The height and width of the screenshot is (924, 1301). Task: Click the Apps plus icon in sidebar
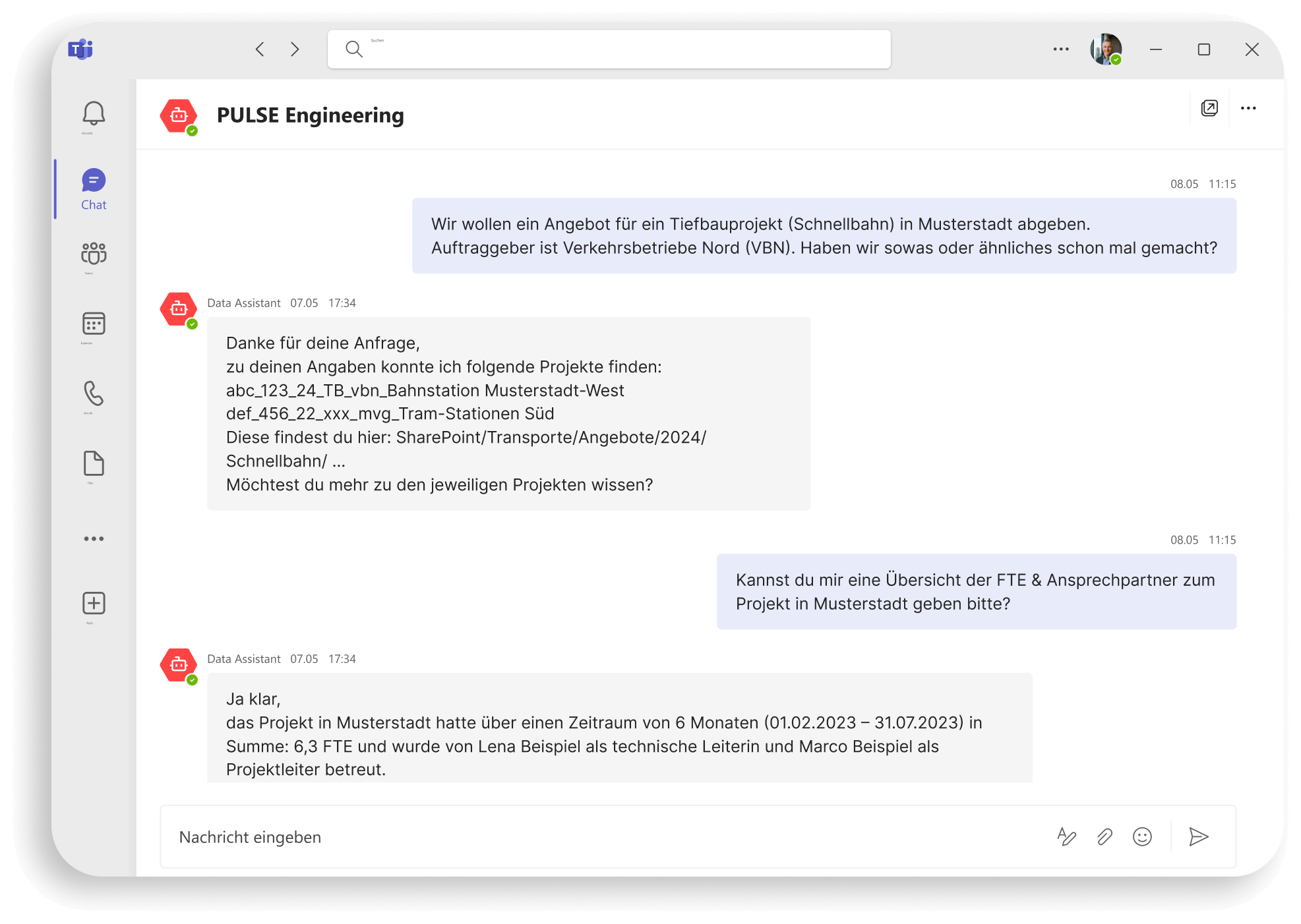94,603
